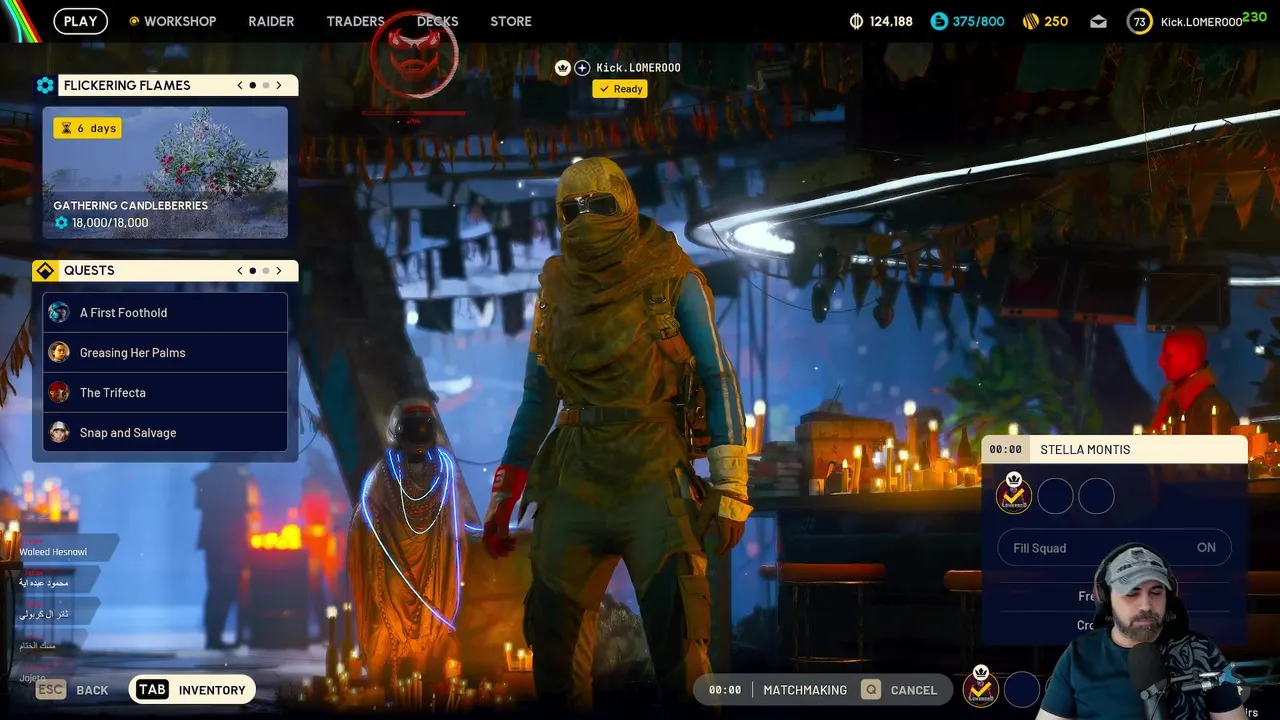The width and height of the screenshot is (1280, 720).
Task: Go to next Flickering Flames page
Action: 279,85
